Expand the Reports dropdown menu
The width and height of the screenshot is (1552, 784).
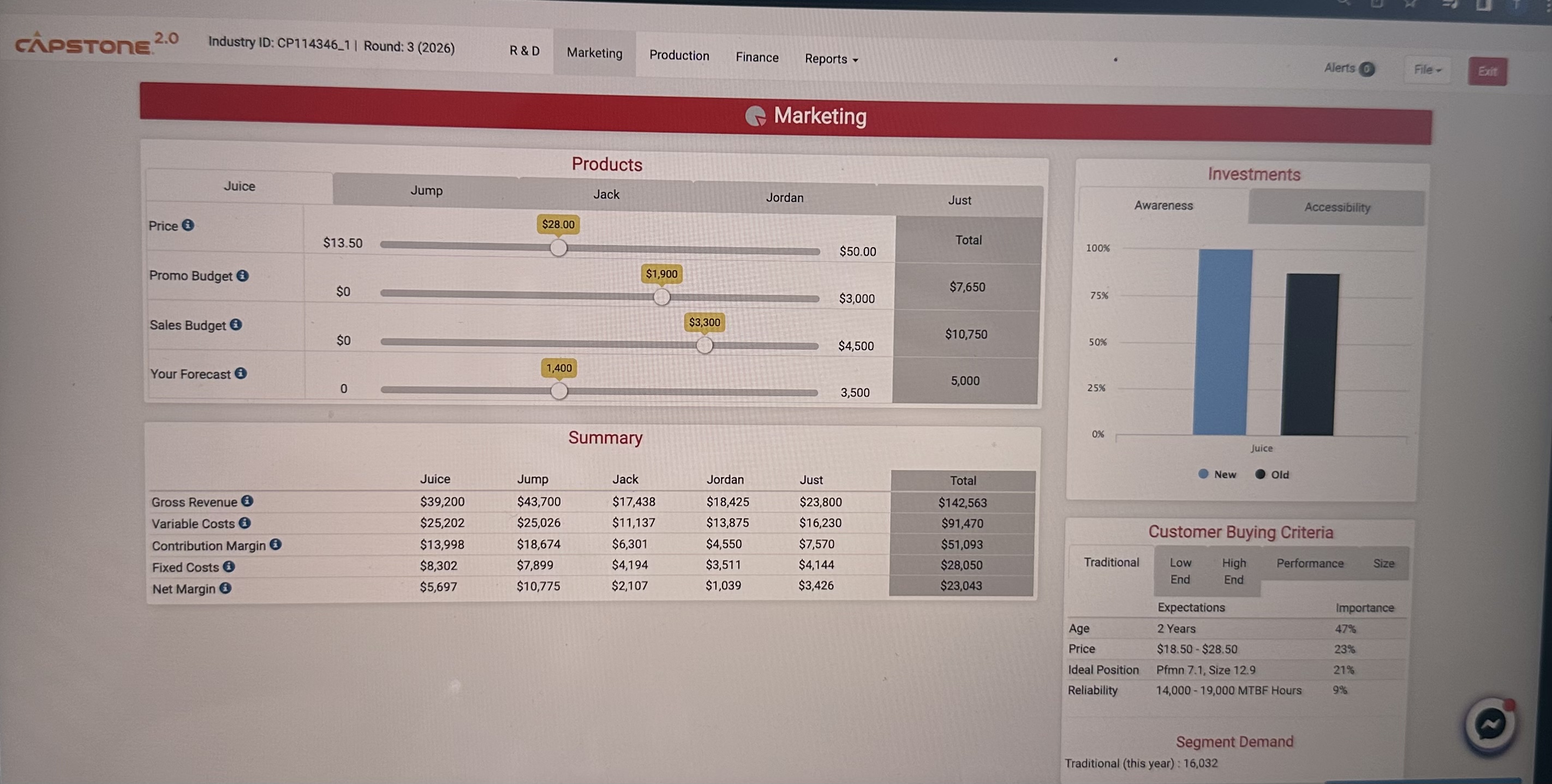coord(831,59)
